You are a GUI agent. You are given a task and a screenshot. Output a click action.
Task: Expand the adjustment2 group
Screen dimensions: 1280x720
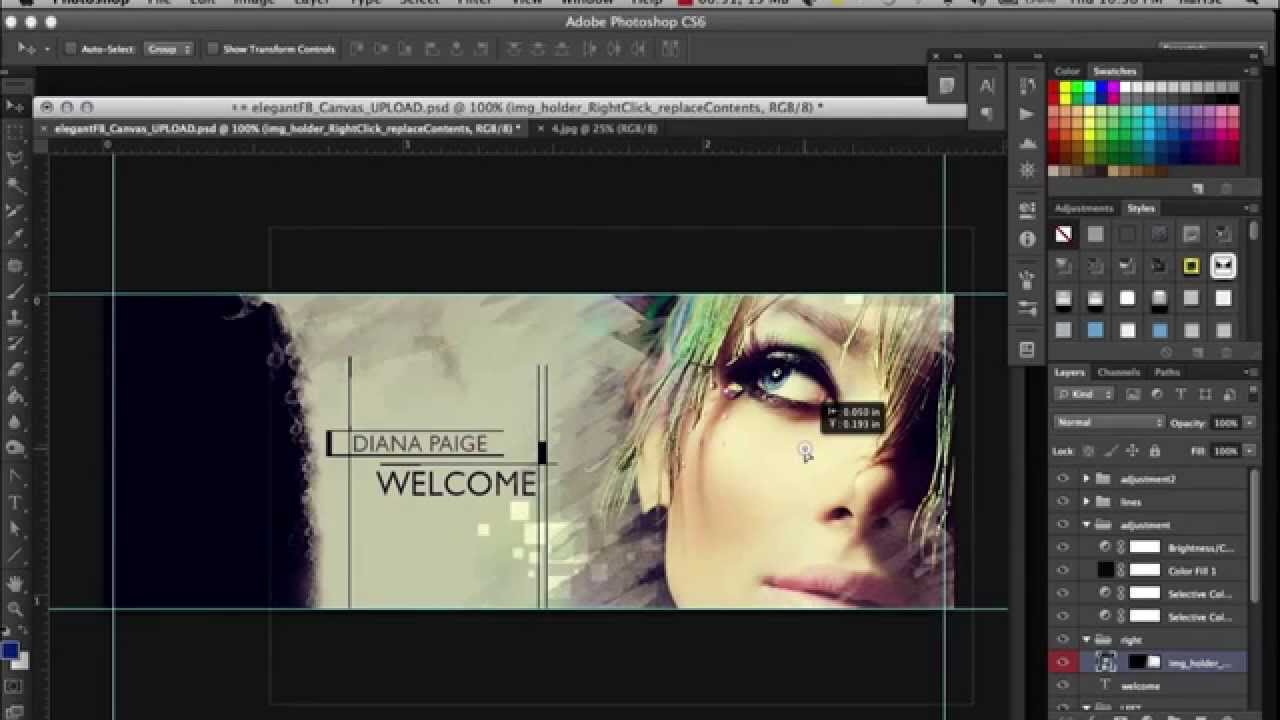pos(1087,479)
